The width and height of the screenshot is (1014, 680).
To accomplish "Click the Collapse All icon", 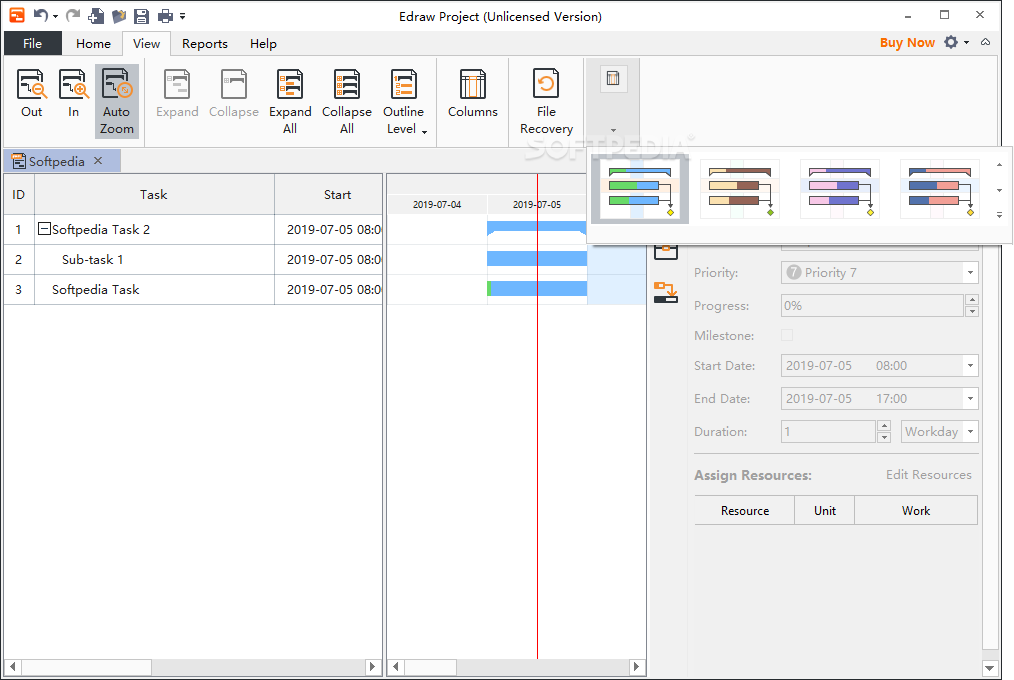I will (x=347, y=101).
